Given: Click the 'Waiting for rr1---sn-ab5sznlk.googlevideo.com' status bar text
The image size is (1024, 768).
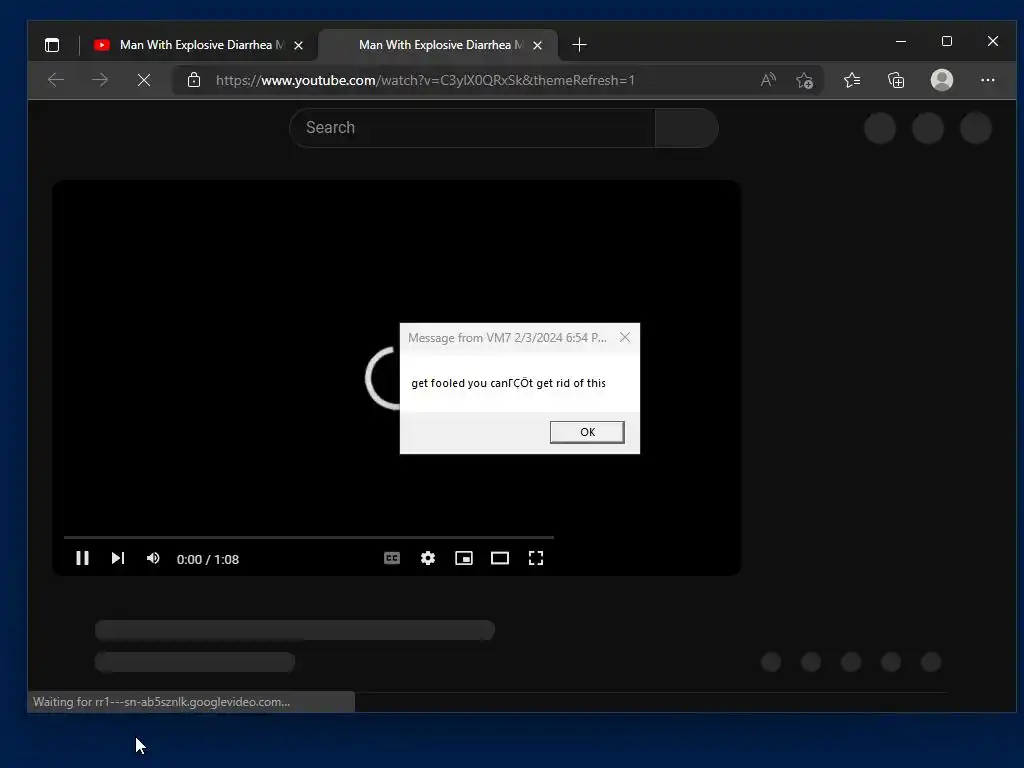Looking at the screenshot, I should coord(161,702).
